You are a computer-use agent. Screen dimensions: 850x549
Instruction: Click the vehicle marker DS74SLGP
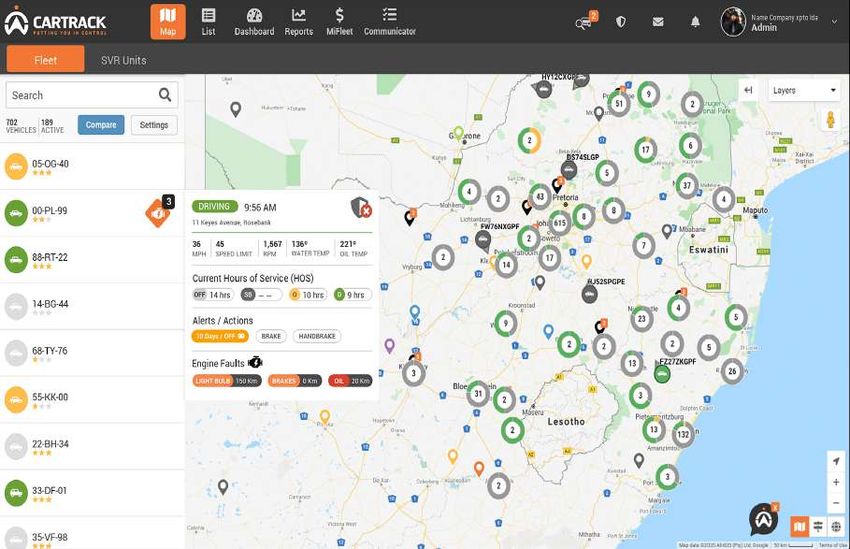569,170
